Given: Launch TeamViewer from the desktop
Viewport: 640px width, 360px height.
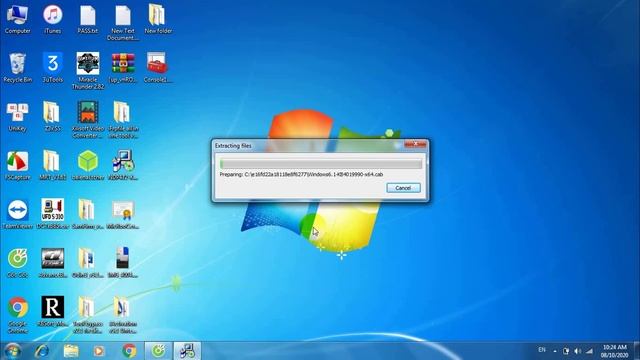Looking at the screenshot, I should tap(17, 214).
